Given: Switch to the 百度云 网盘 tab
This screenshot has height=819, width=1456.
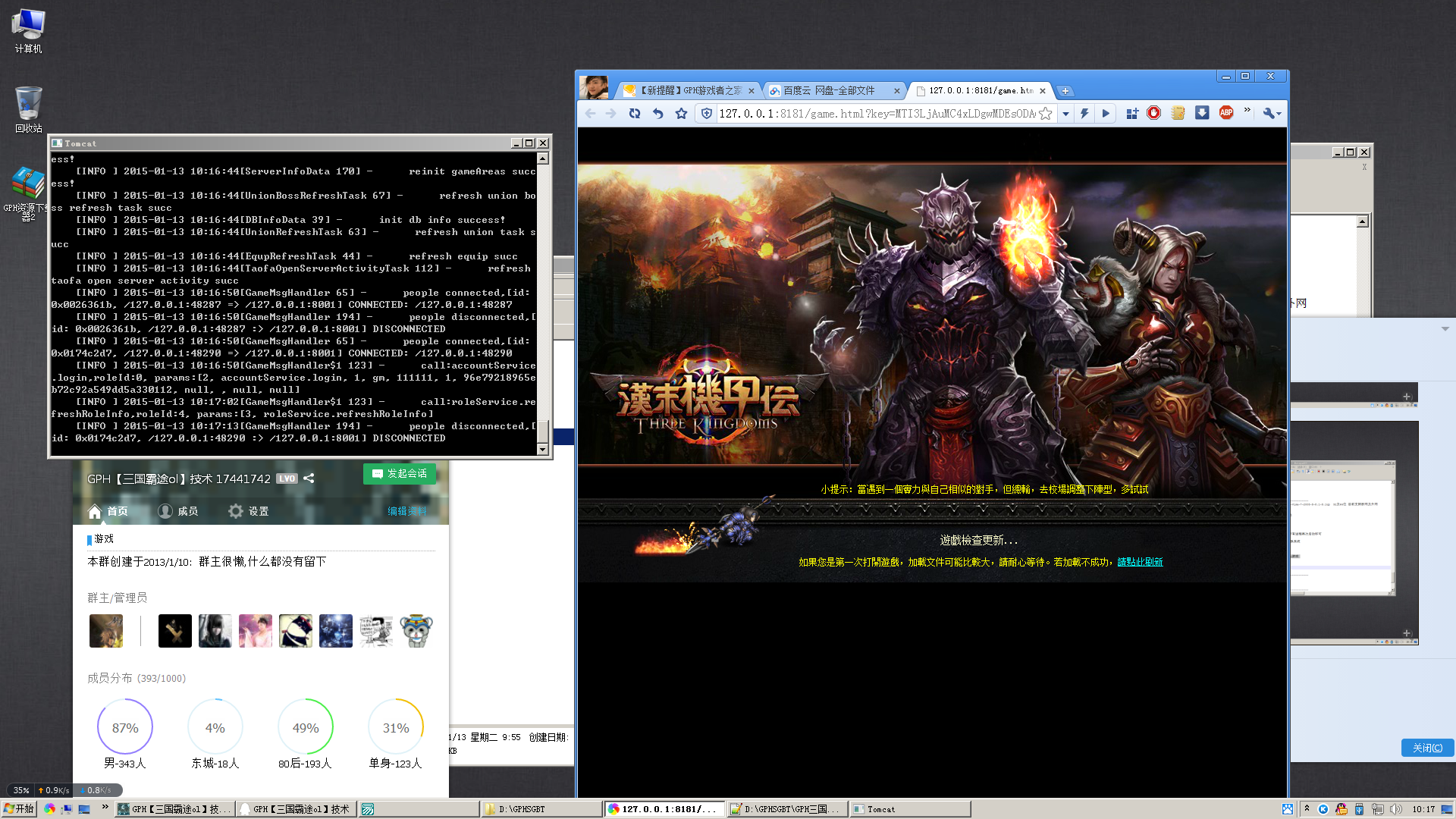Looking at the screenshot, I should coord(830,90).
